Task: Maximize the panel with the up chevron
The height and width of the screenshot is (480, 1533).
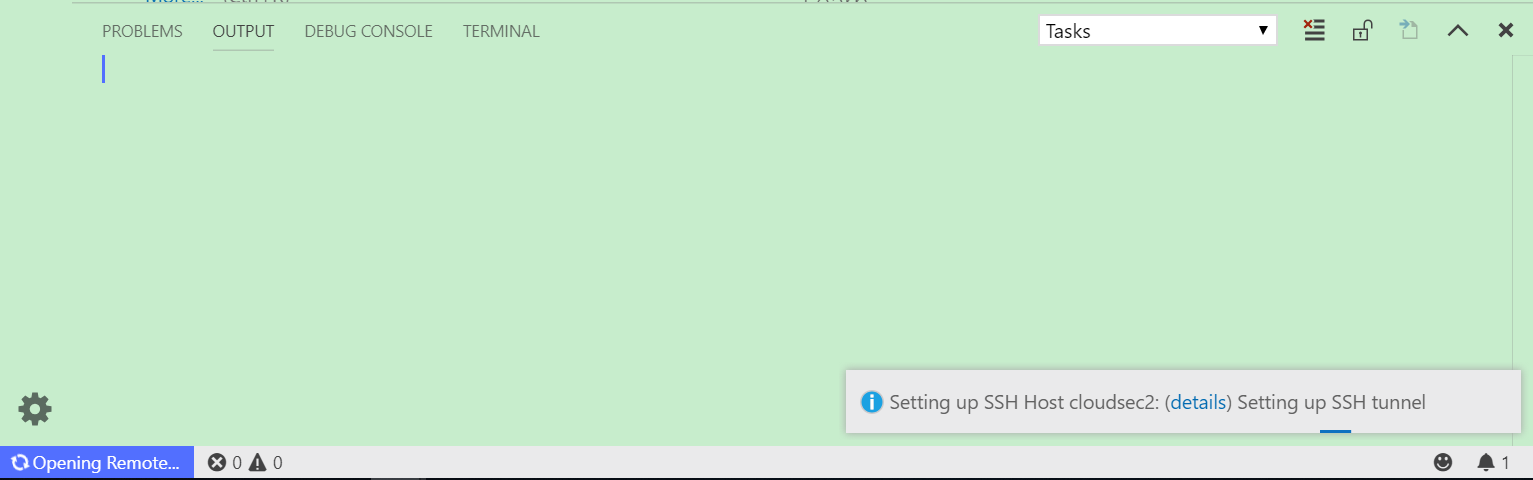Action: point(1458,31)
